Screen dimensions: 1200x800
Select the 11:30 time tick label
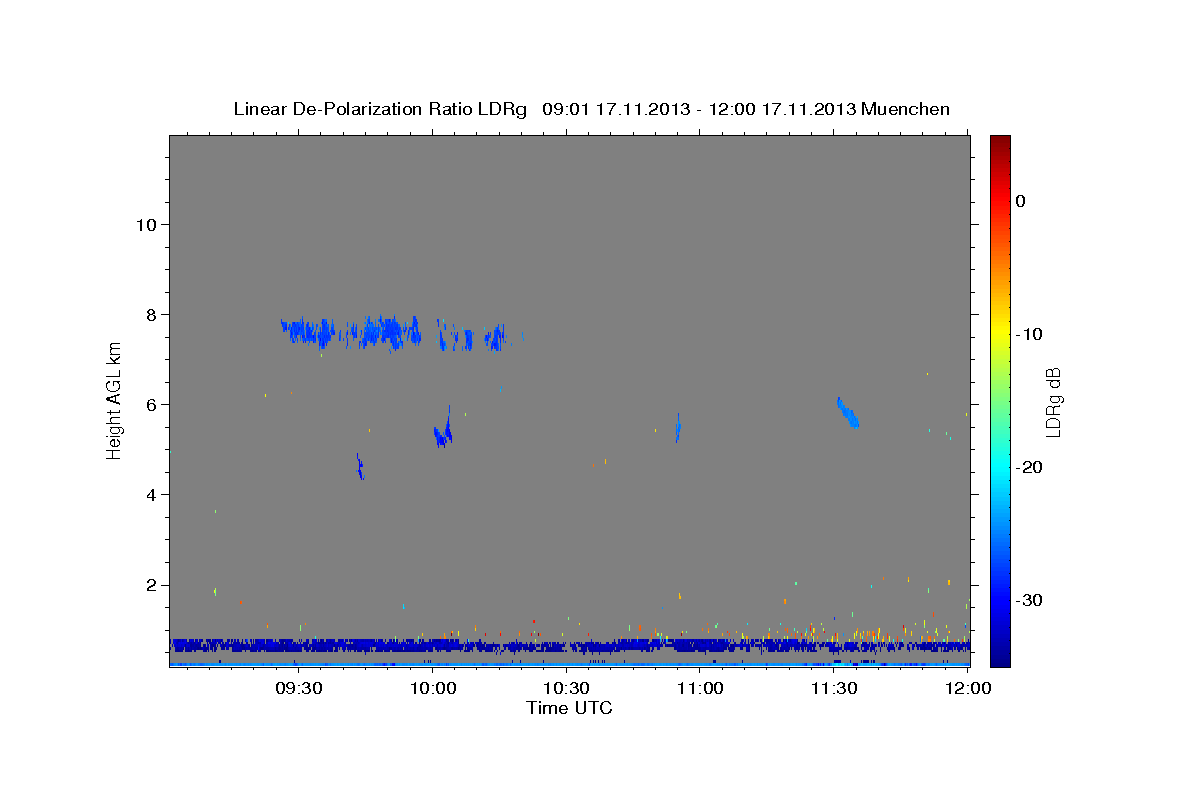[834, 688]
